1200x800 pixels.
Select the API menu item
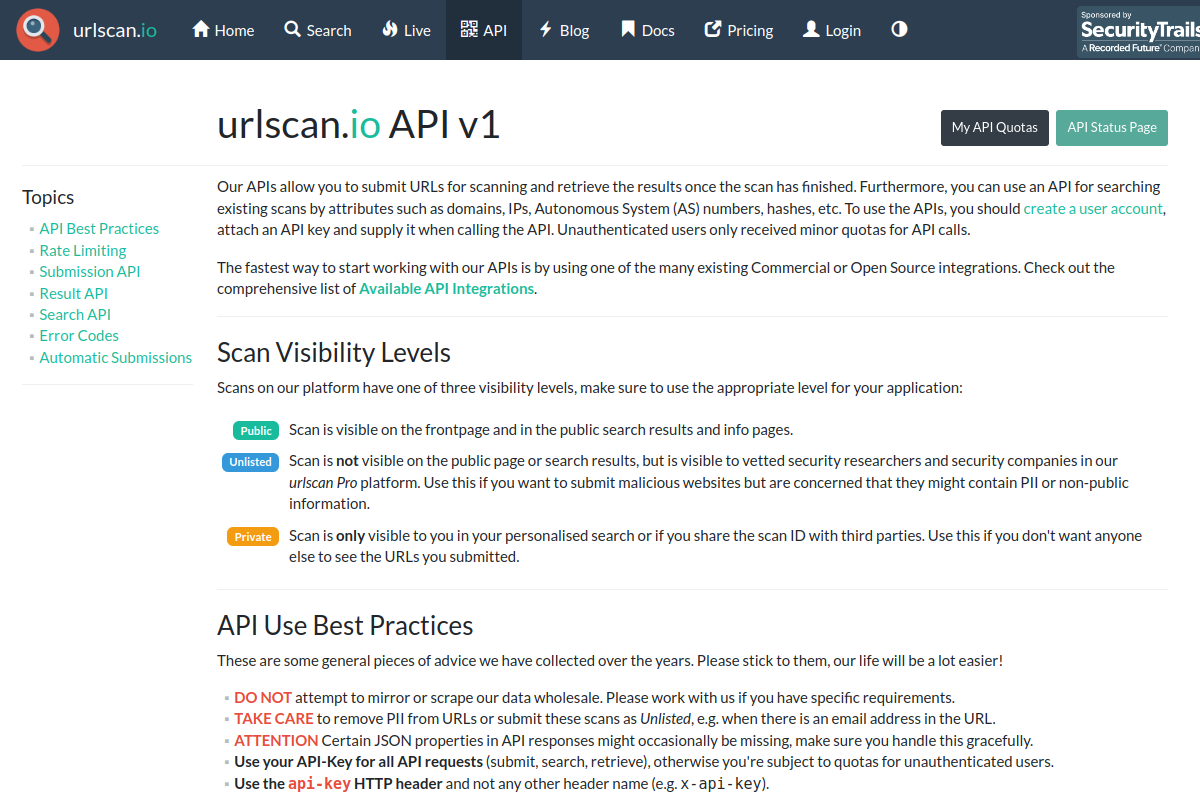484,30
